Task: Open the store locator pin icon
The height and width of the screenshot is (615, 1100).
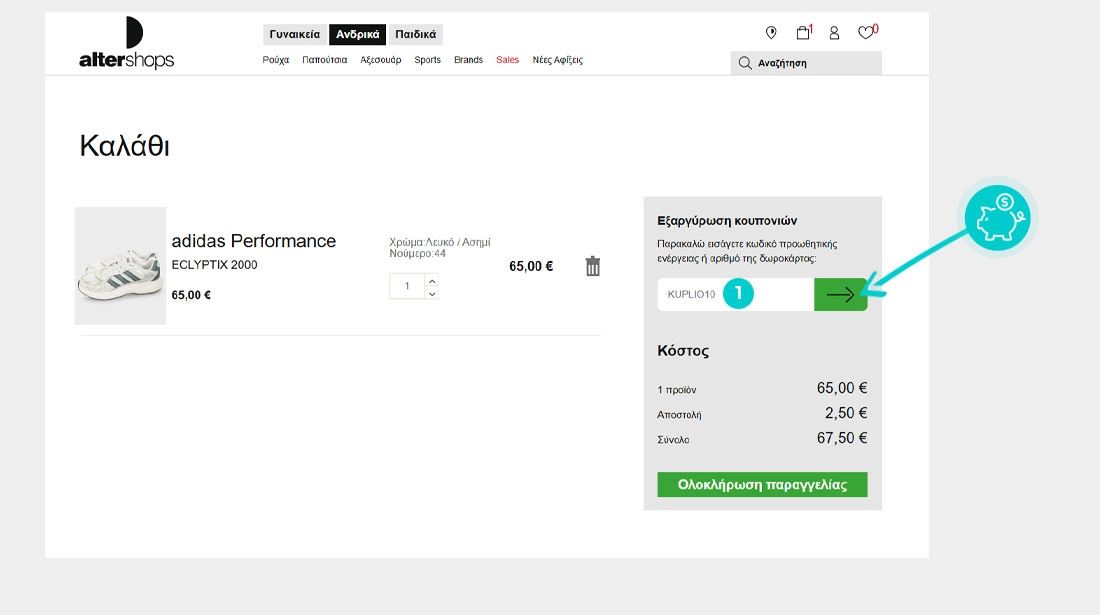Action: click(x=771, y=33)
